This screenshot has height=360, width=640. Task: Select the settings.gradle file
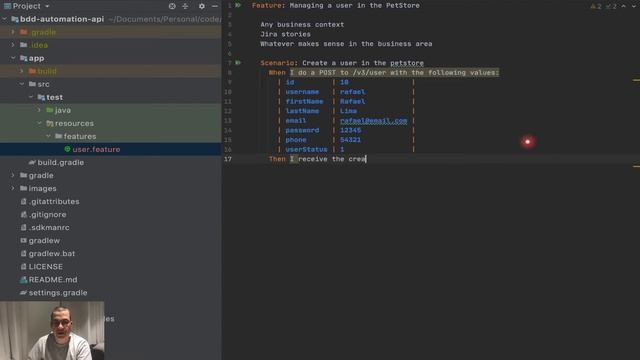(58, 293)
